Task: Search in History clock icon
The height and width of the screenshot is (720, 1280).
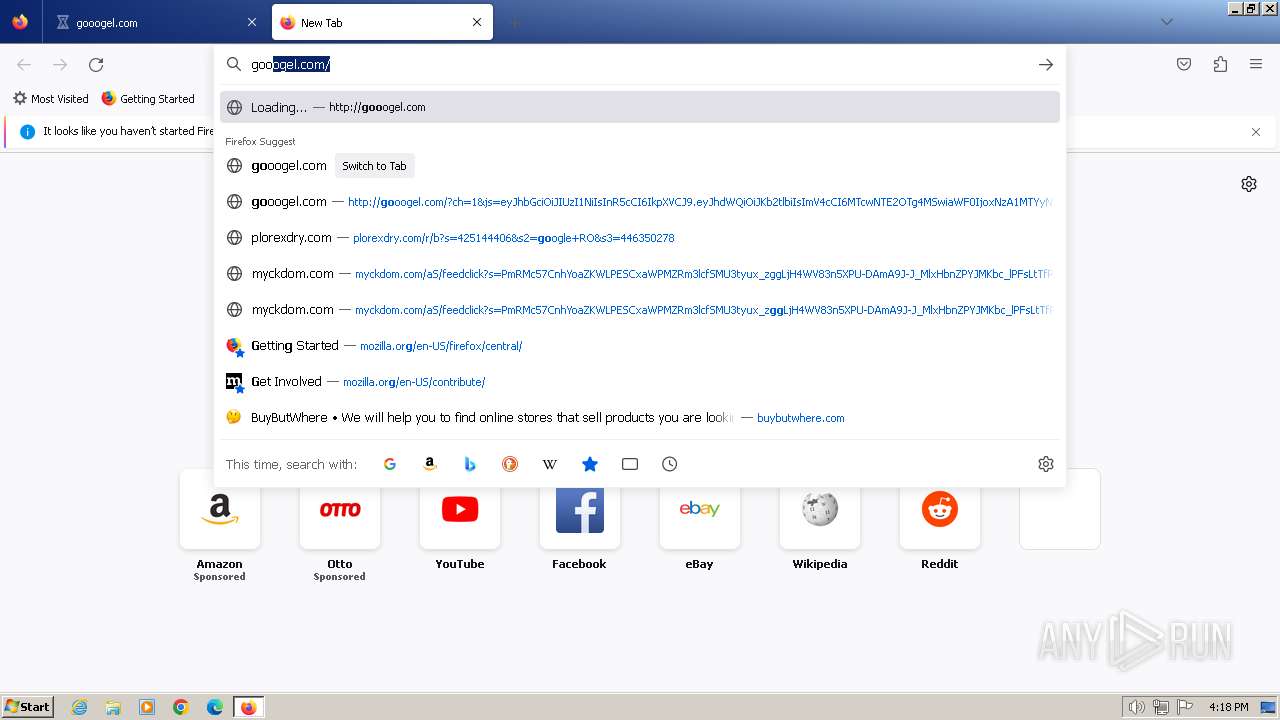Action: [x=670, y=464]
